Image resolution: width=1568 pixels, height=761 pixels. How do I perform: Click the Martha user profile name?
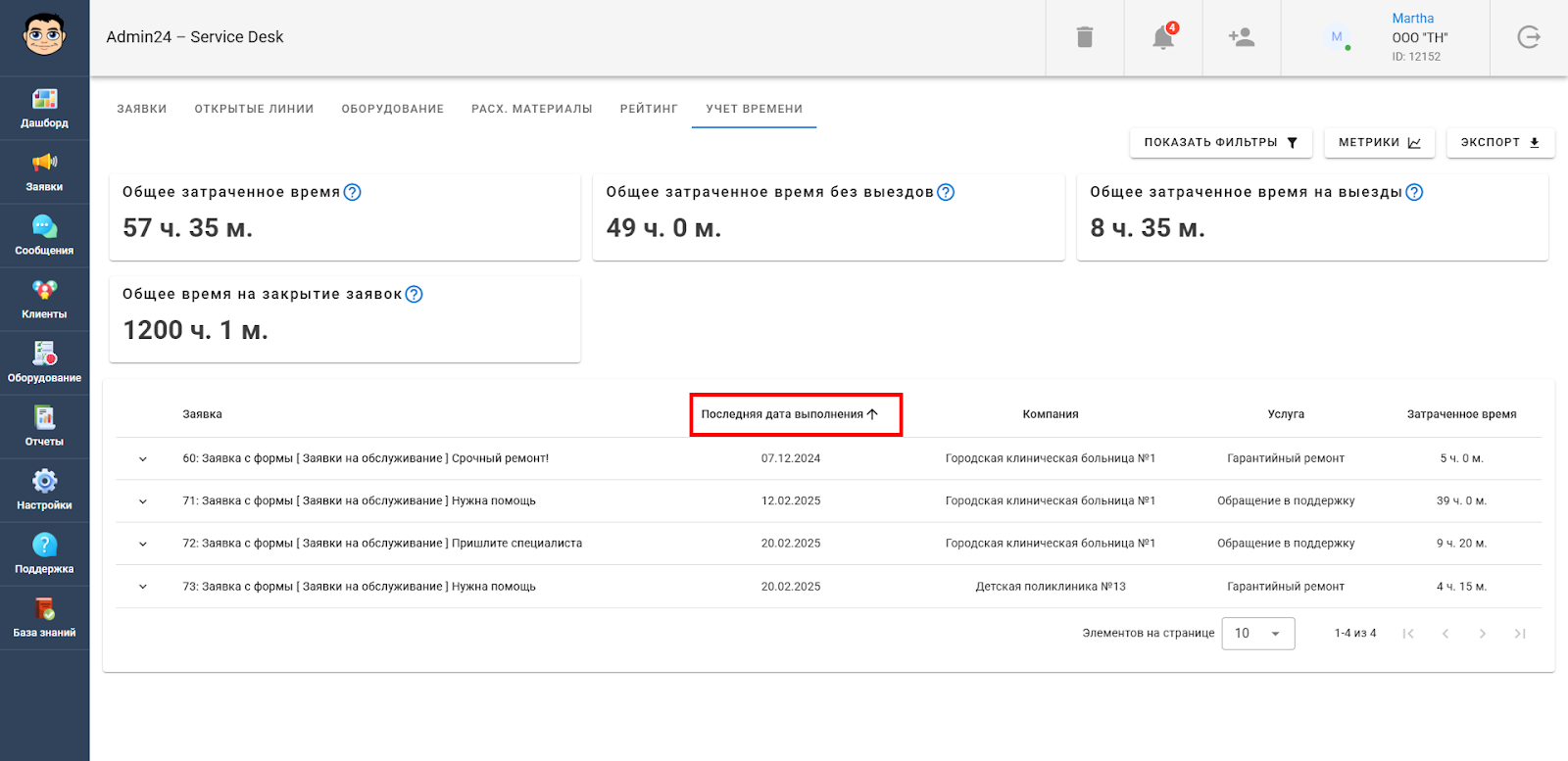1412,19
